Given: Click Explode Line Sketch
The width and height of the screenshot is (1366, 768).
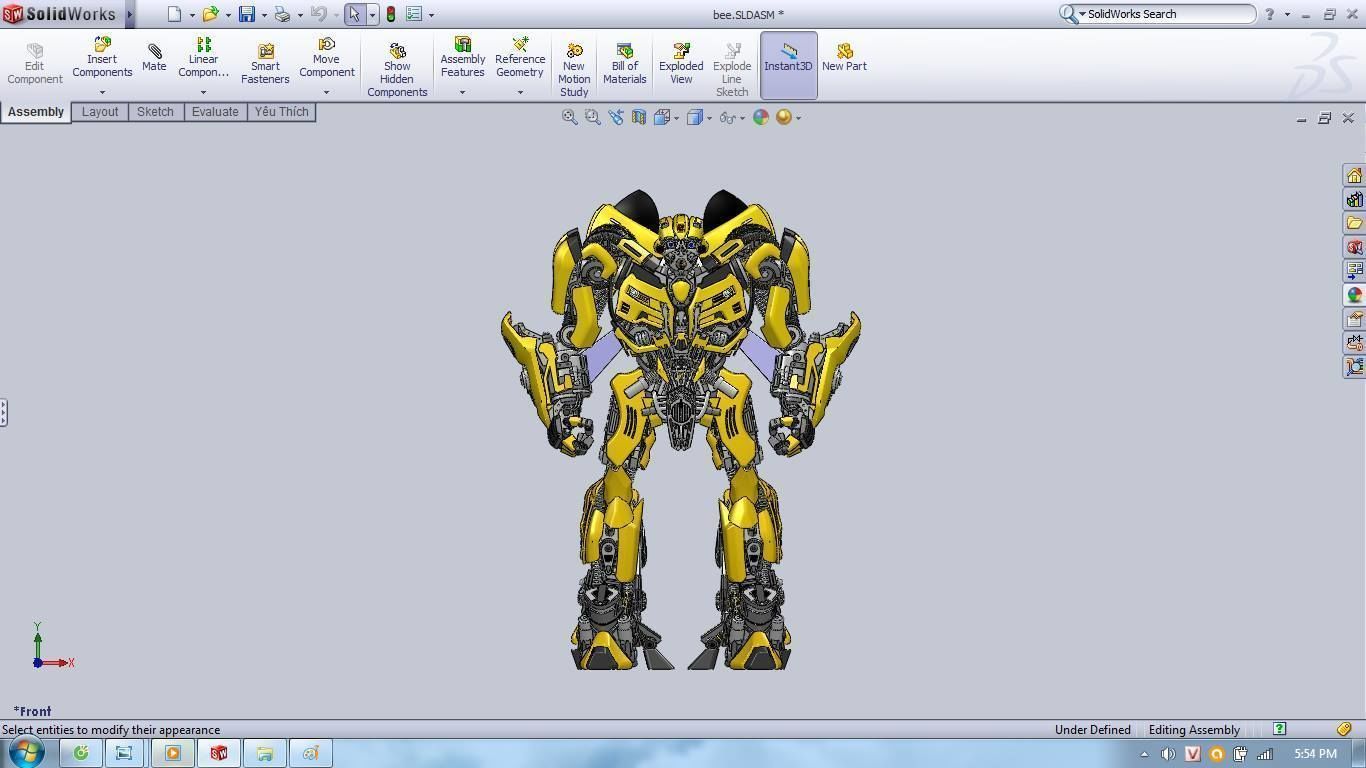Looking at the screenshot, I should (732, 70).
